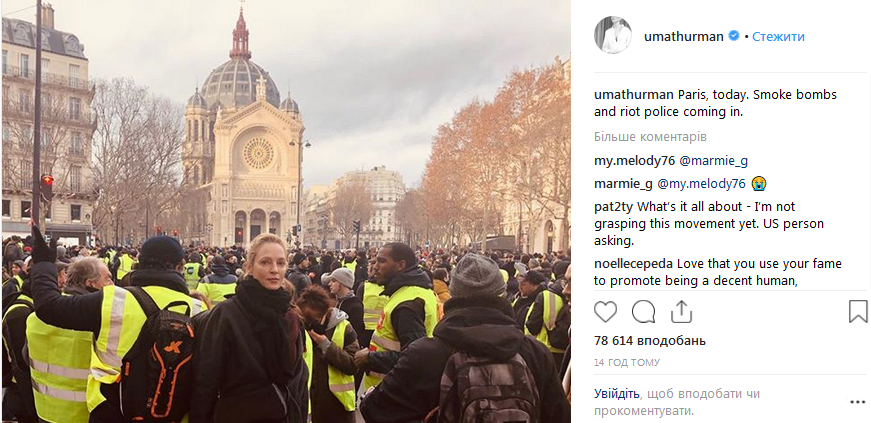Click the share arrow icon
The height and width of the screenshot is (423, 871).
click(x=681, y=311)
